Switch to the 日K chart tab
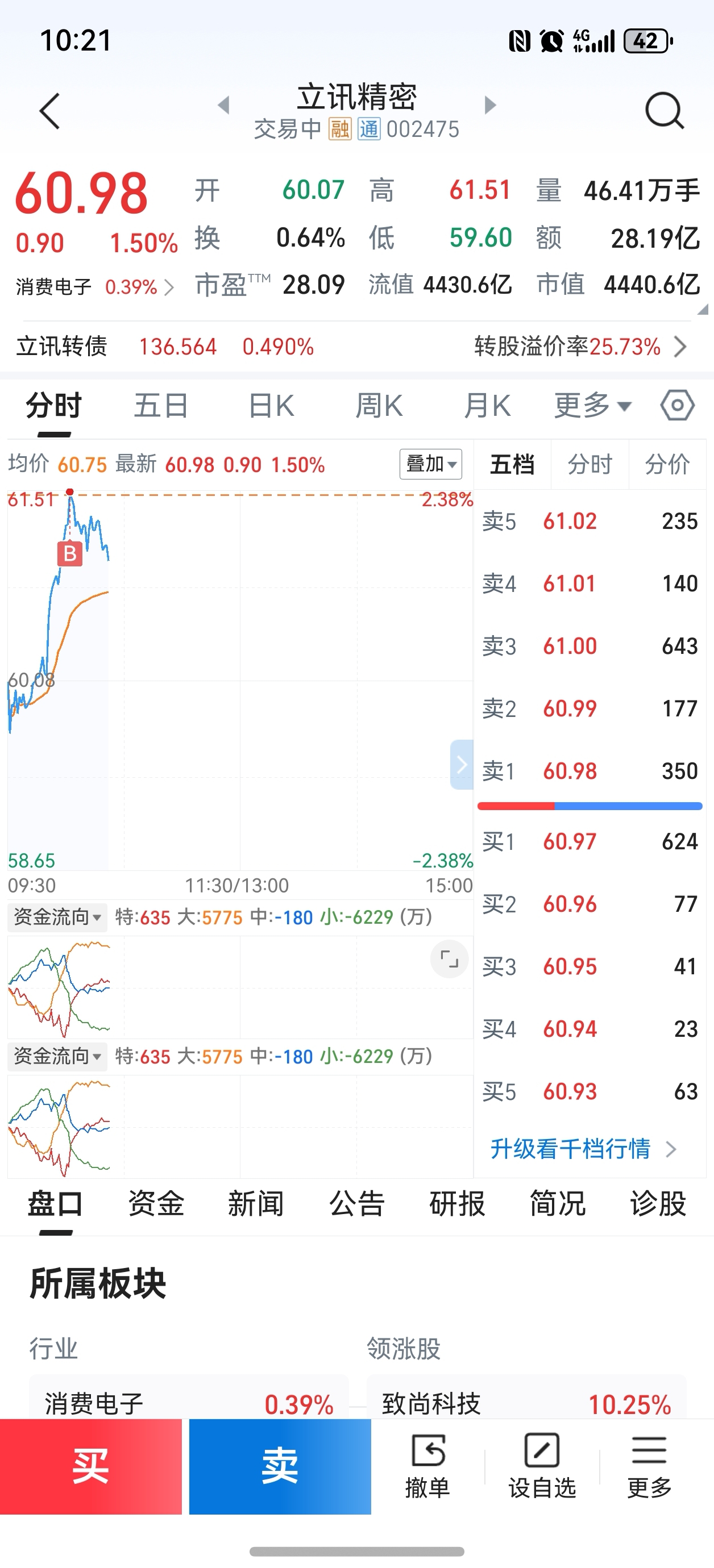714x1568 pixels. point(271,406)
